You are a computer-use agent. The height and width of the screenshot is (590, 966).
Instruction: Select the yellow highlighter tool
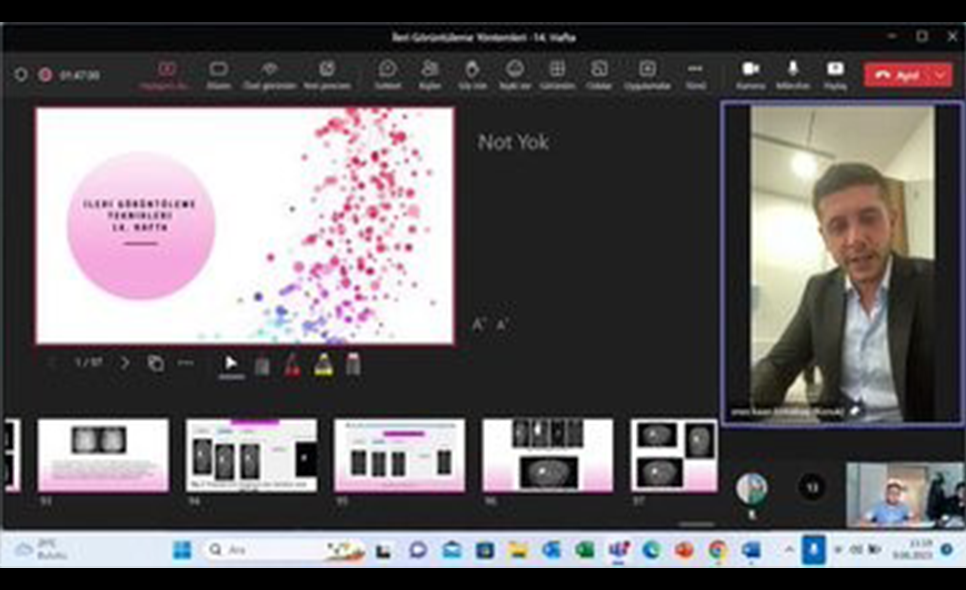pyautogui.click(x=323, y=365)
